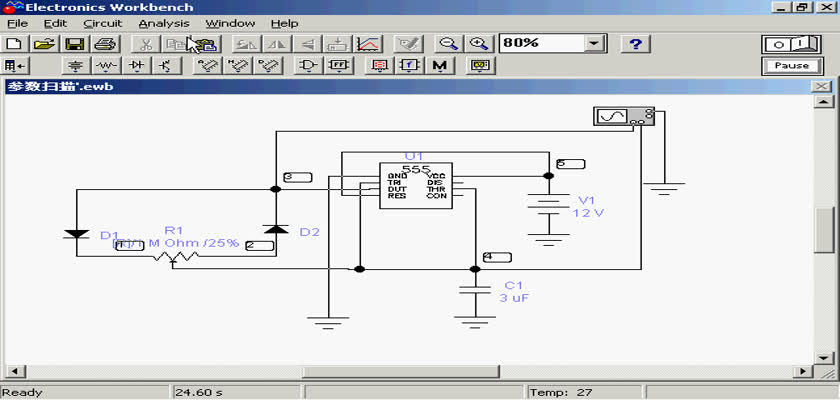Select the V1 12 V battery
Viewport: 840px width, 400px height.
click(549, 206)
